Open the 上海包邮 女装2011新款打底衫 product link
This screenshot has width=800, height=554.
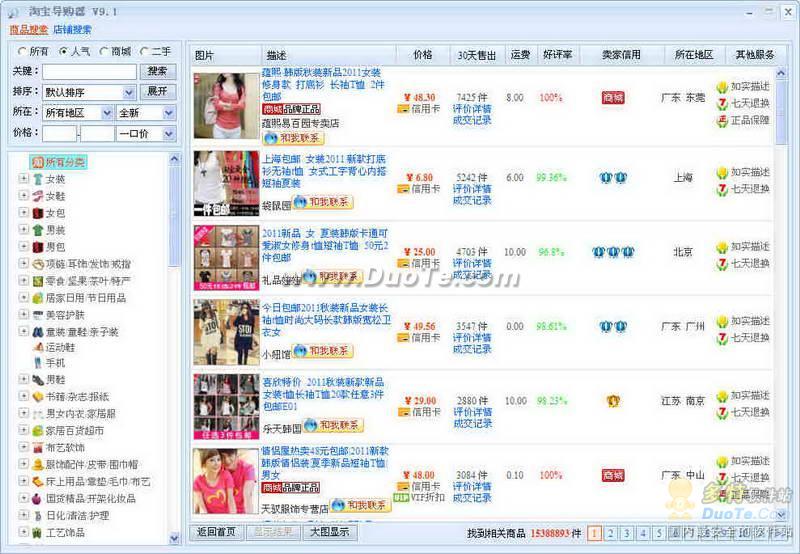tap(324, 171)
